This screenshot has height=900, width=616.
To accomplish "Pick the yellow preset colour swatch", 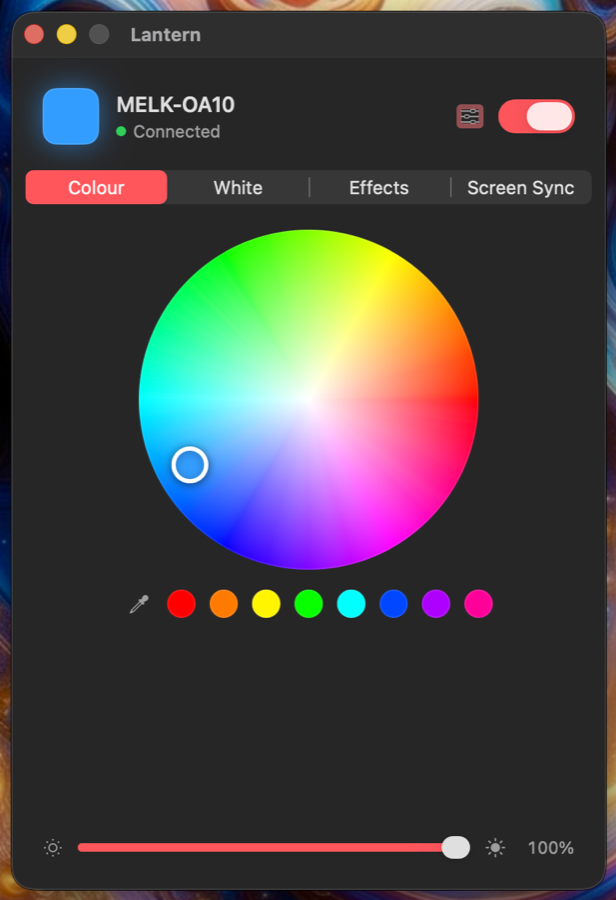I will 266,604.
